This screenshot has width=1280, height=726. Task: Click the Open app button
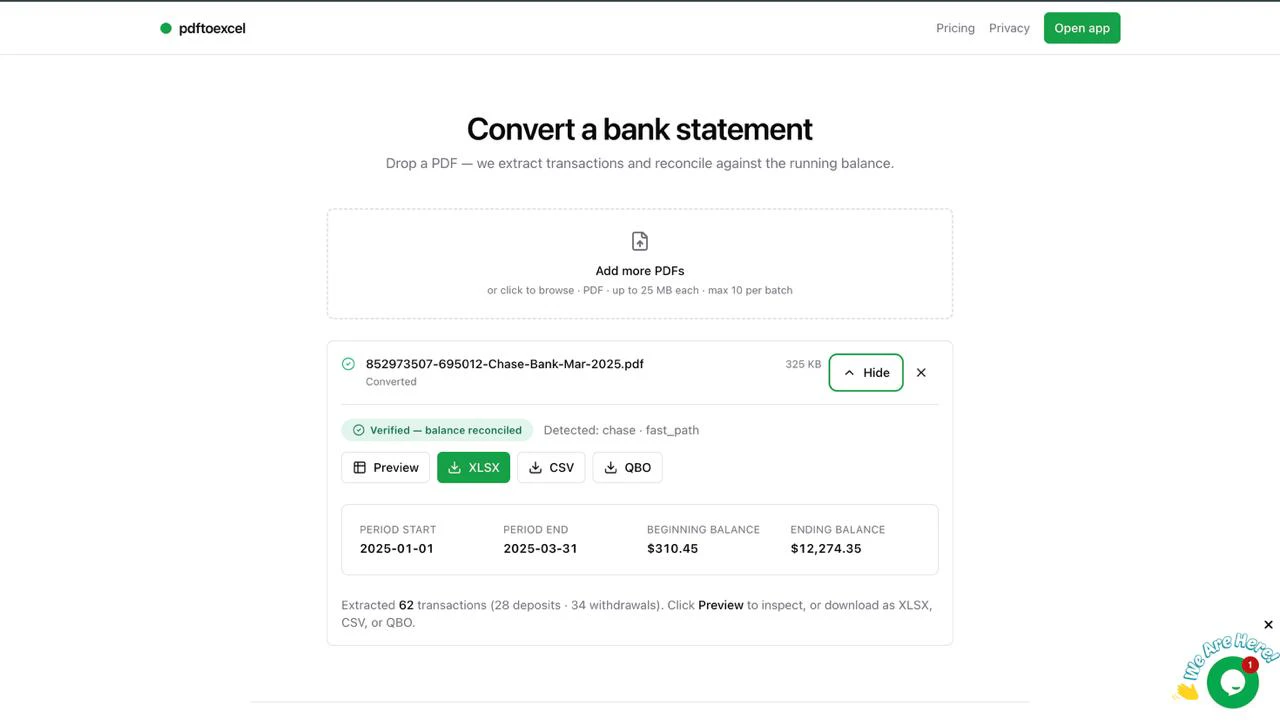[1082, 28]
